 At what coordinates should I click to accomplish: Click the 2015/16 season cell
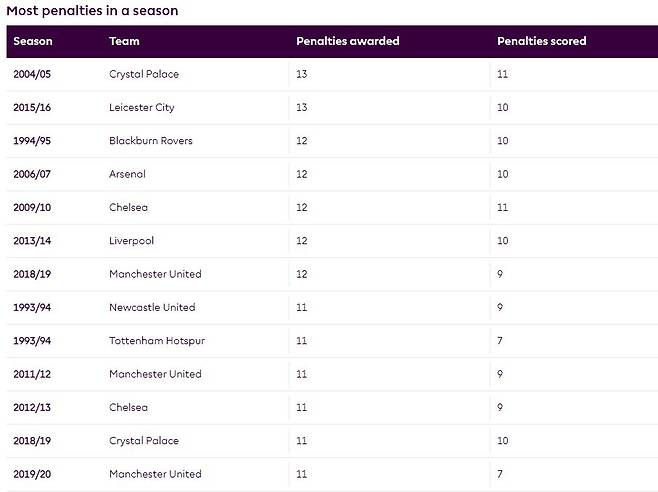[32, 108]
